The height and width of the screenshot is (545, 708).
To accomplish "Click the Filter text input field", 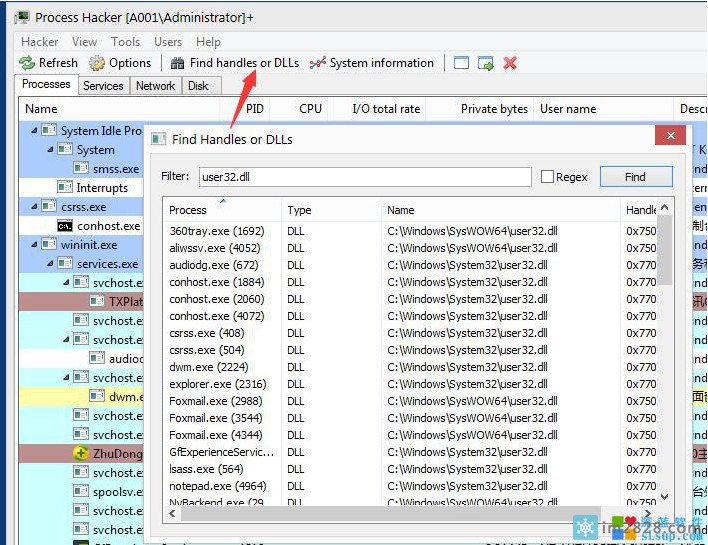I will (x=364, y=177).
